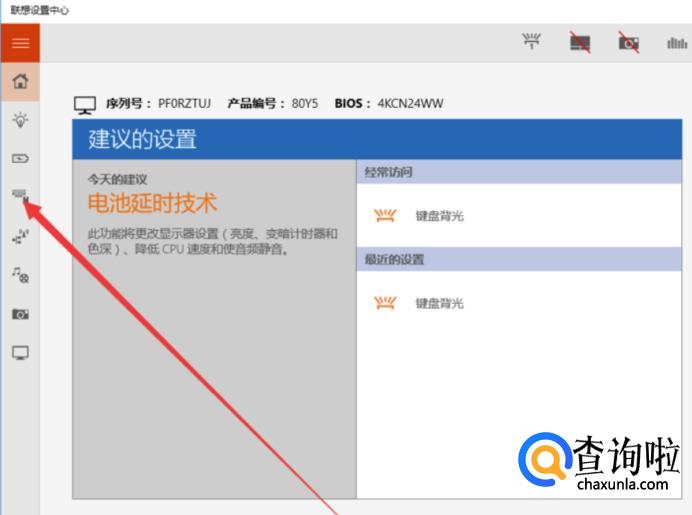Toggle the crossed-out touchpad toolbar icon
The width and height of the screenshot is (692, 515).
click(580, 42)
